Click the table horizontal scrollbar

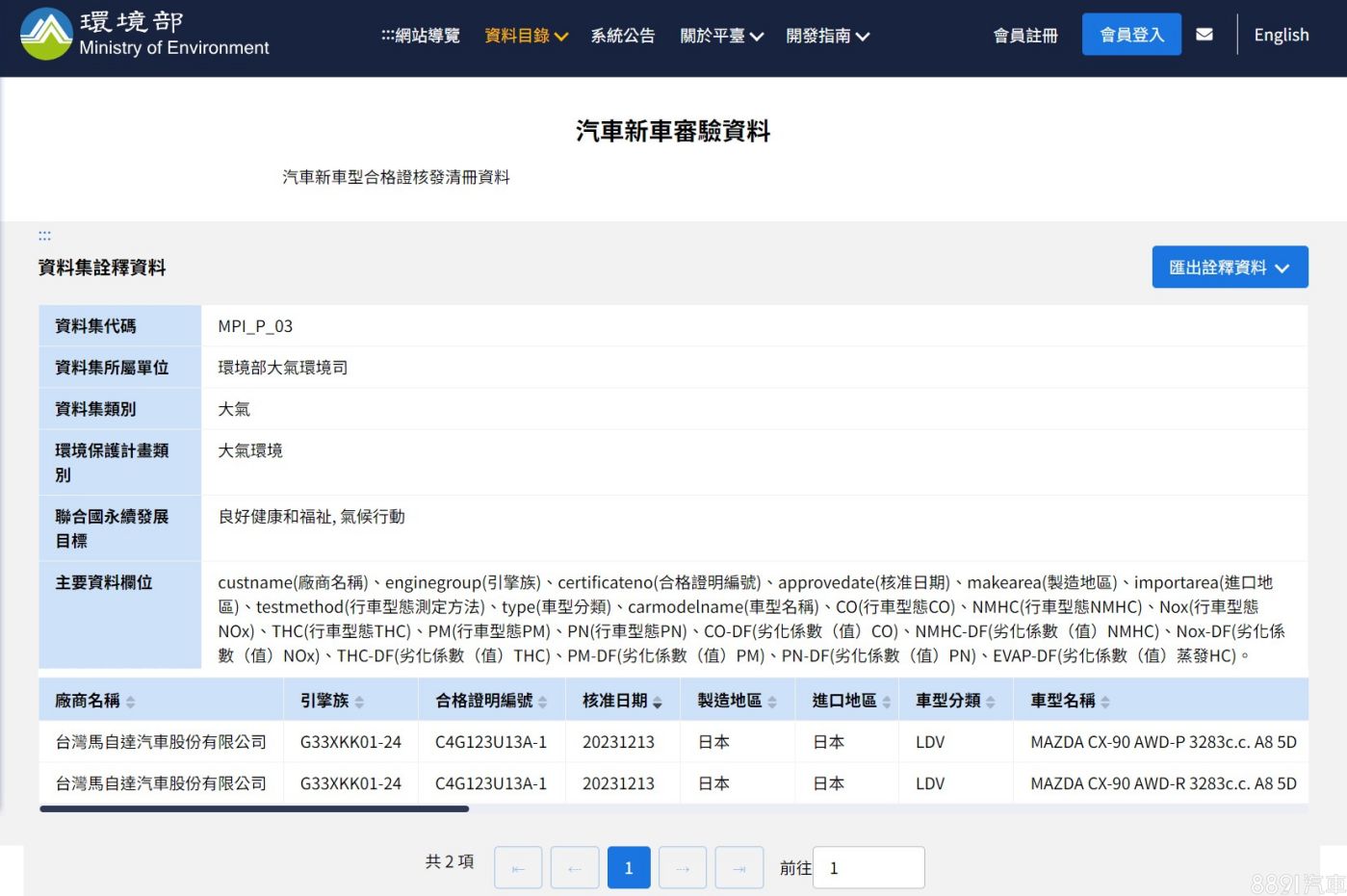tap(254, 809)
